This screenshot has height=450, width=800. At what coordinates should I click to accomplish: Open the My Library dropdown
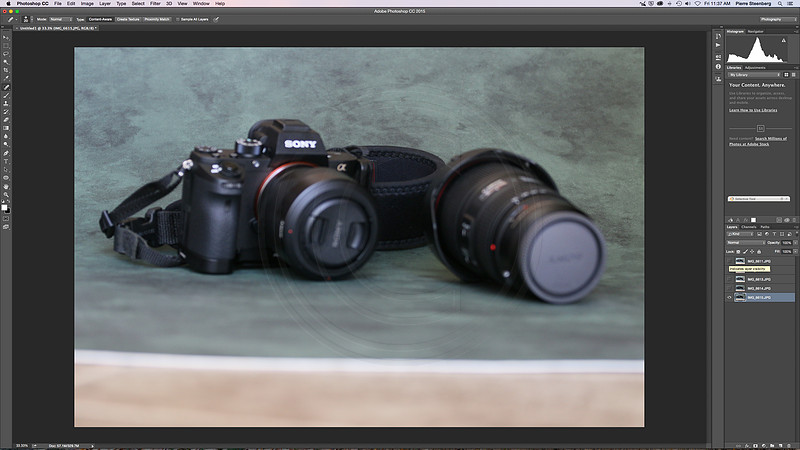click(x=754, y=75)
